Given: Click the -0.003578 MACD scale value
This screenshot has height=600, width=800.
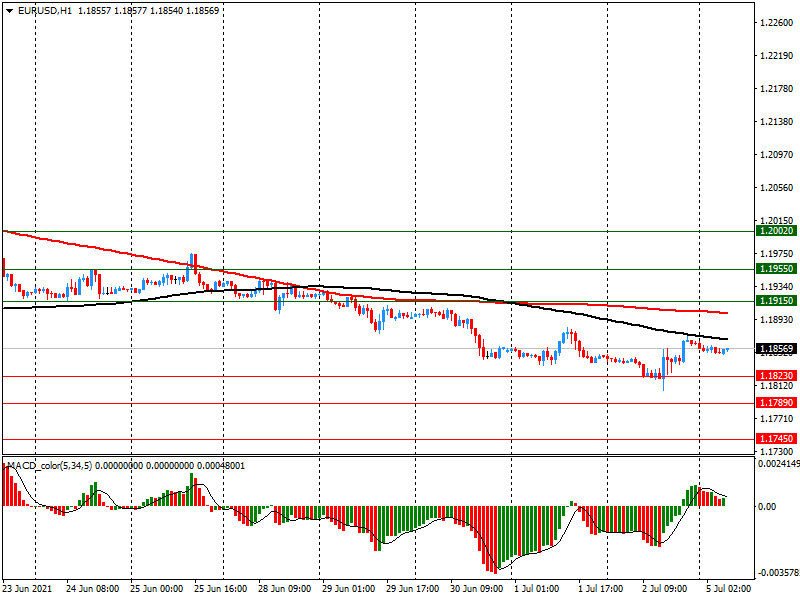Looking at the screenshot, I should 776,574.
